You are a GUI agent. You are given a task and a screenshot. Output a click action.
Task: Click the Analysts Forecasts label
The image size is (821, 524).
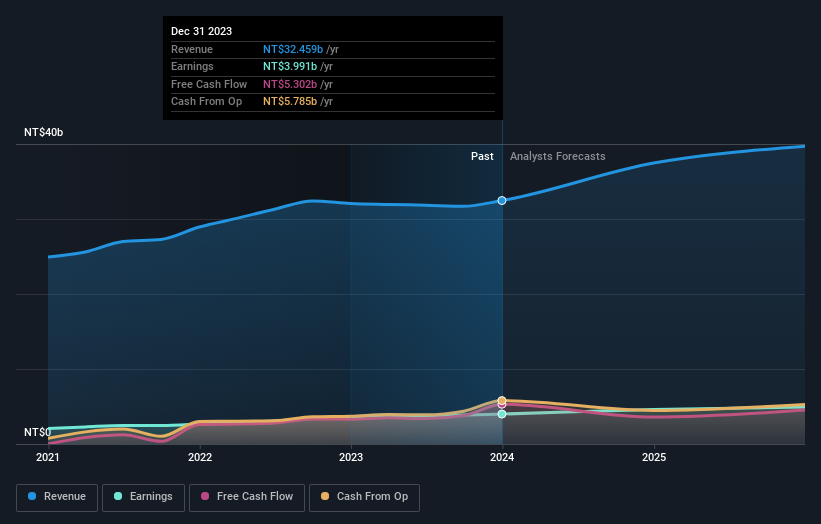coord(558,156)
